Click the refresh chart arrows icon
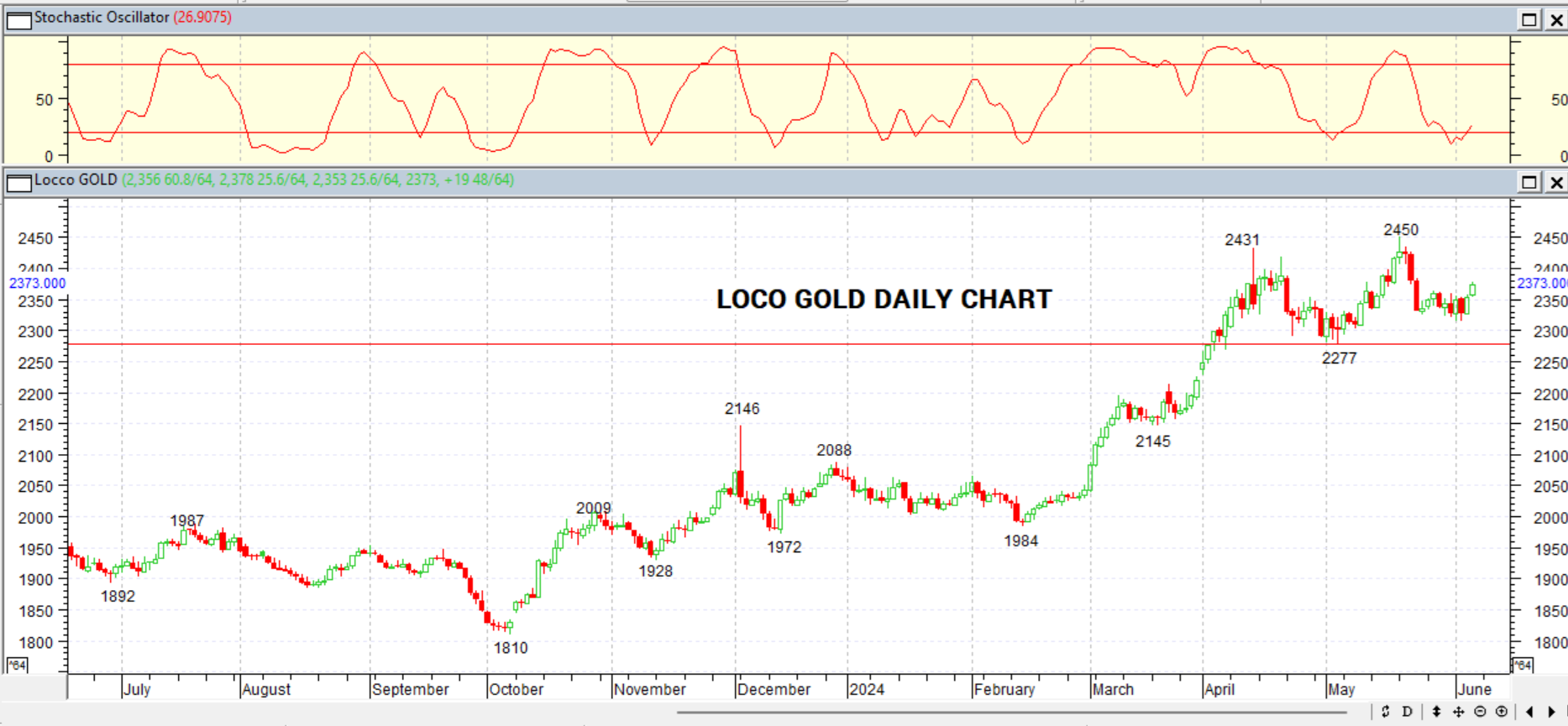Image resolution: width=1568 pixels, height=726 pixels. (x=1385, y=712)
